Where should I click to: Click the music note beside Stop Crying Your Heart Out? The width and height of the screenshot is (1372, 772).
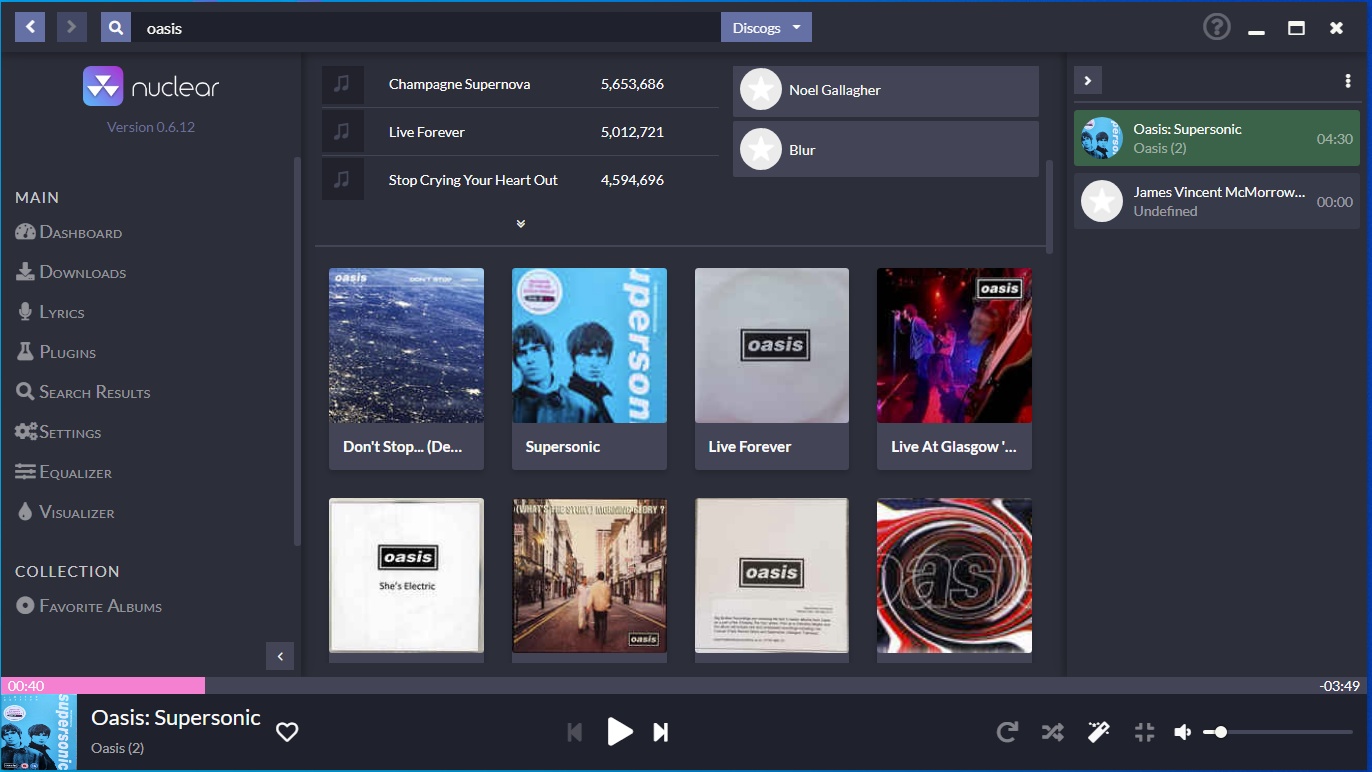tap(342, 180)
